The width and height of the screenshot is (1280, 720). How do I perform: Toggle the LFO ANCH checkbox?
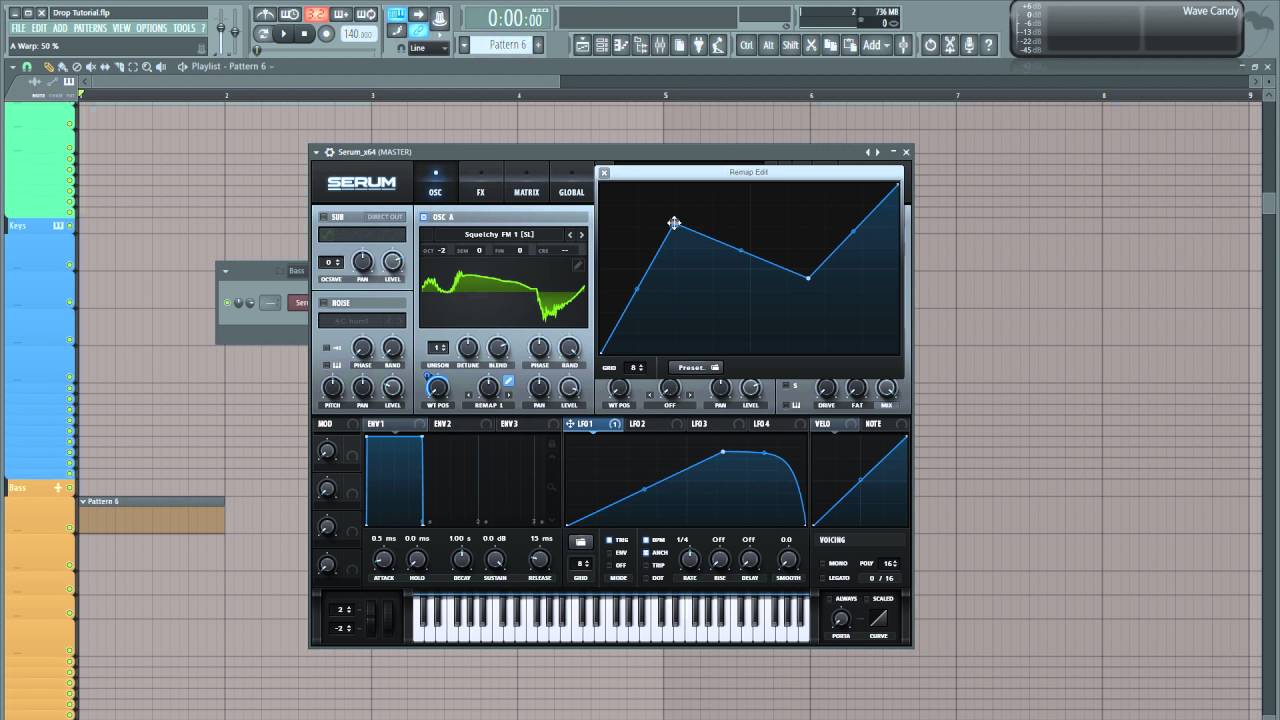646,552
